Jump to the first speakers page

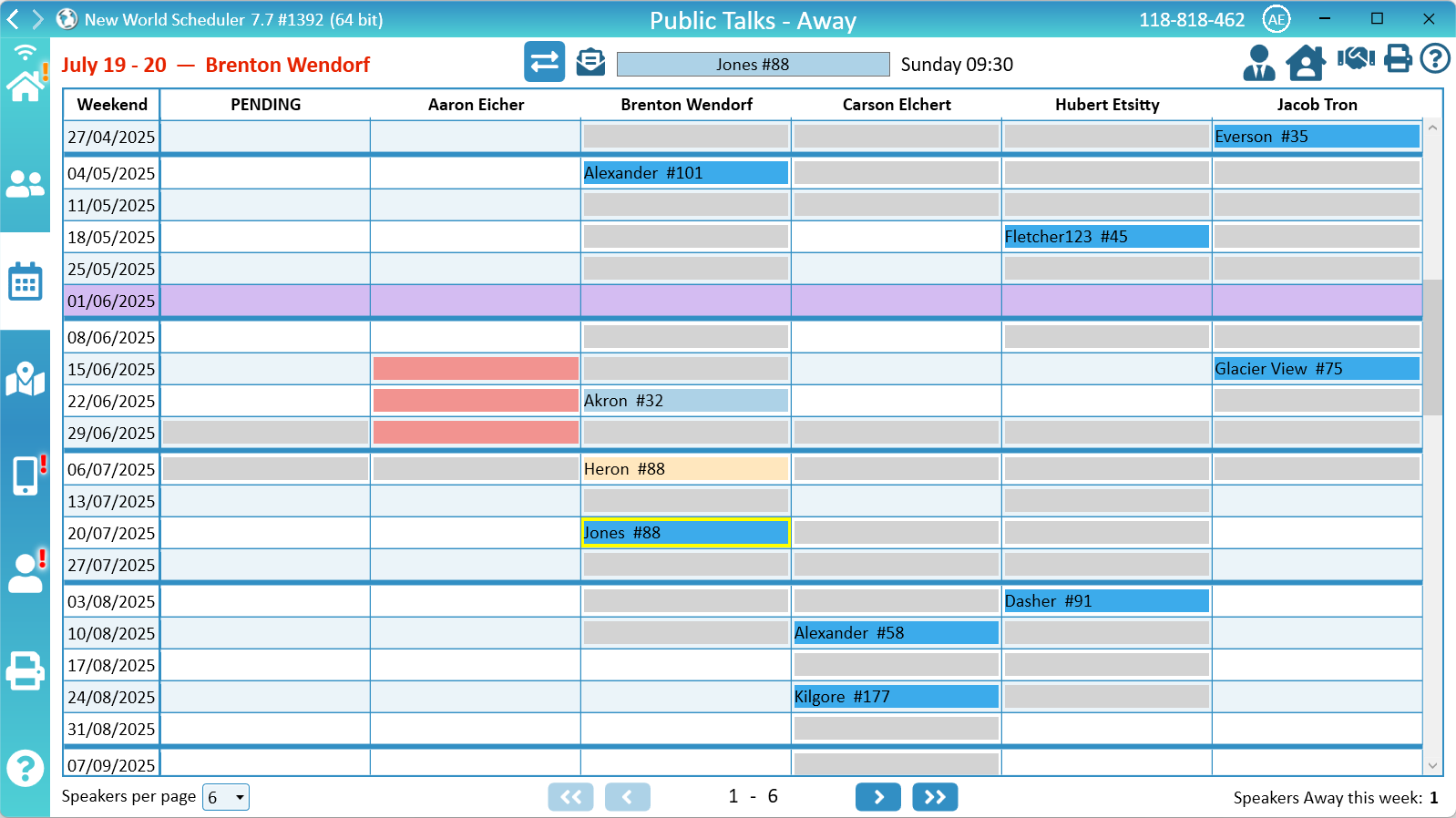pyautogui.click(x=571, y=797)
